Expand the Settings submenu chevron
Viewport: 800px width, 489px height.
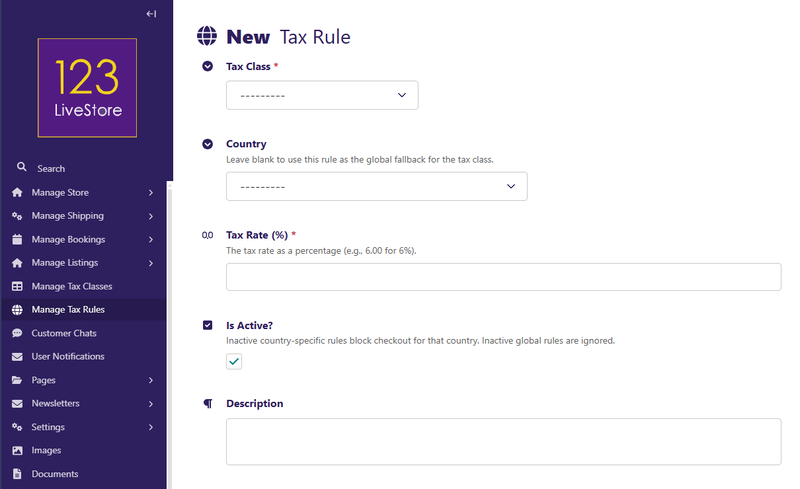[x=150, y=427]
